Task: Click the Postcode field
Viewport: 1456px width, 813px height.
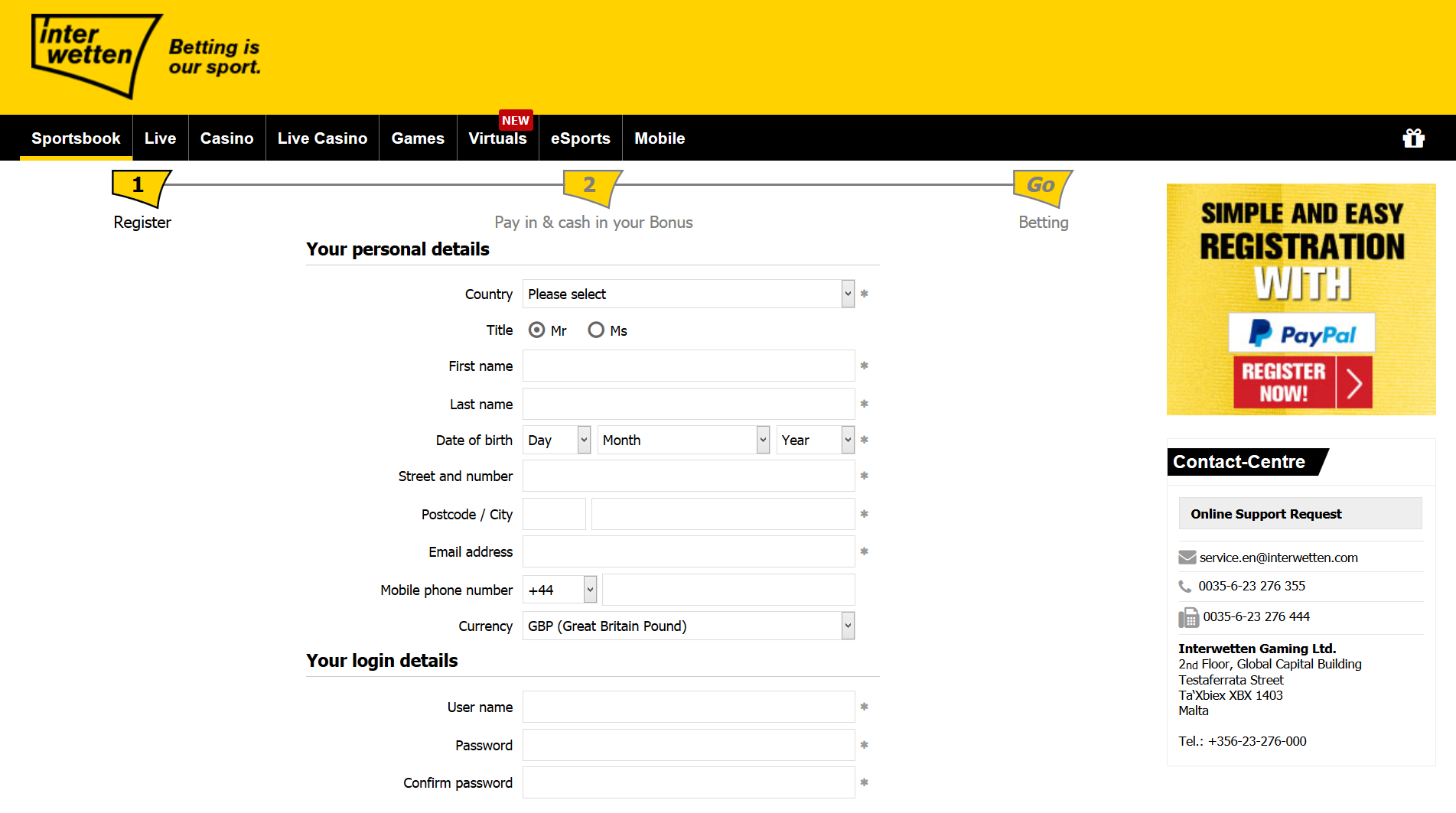Action: [554, 514]
